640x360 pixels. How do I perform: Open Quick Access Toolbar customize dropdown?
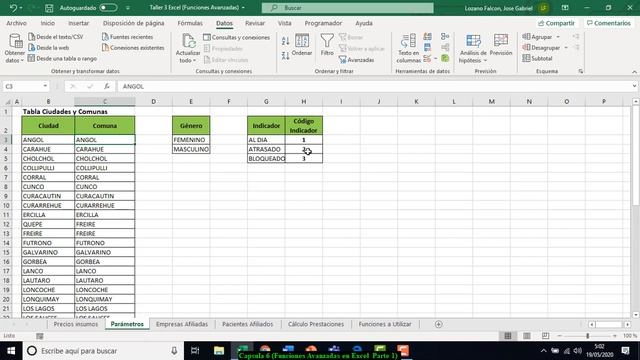click(128, 8)
